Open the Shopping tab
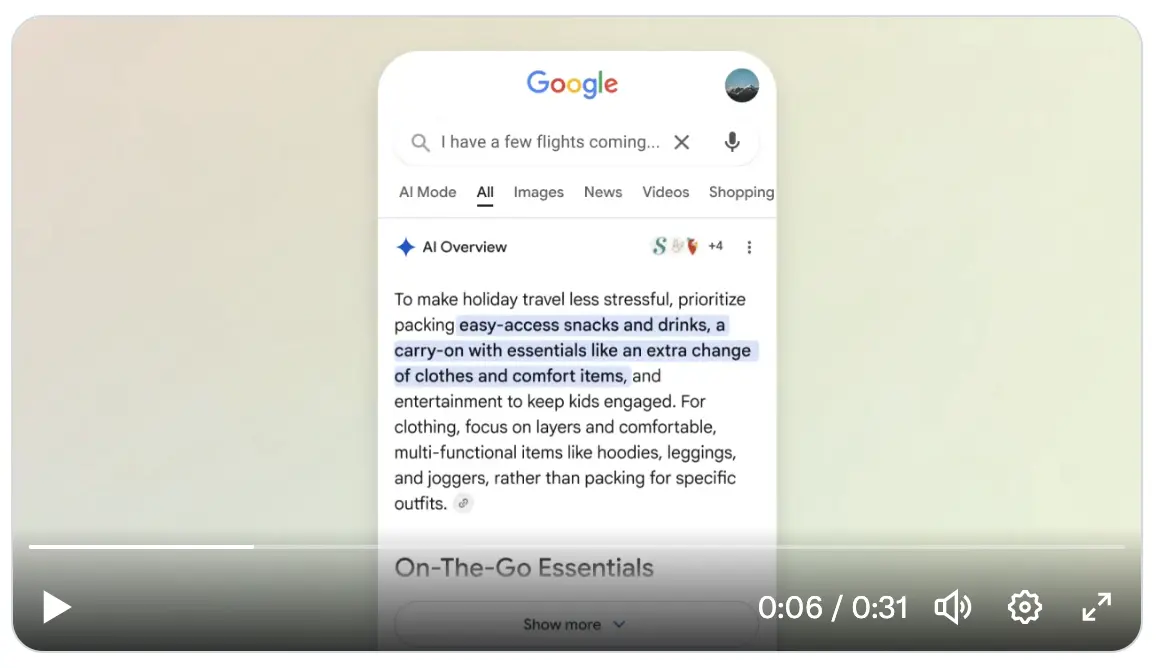 [742, 192]
